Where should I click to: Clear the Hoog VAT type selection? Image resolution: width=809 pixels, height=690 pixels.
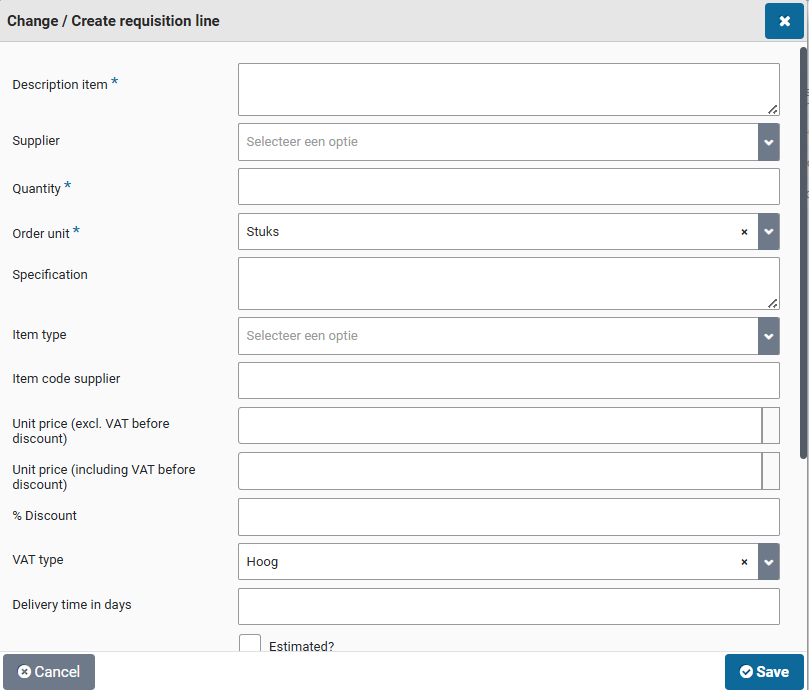coord(744,562)
